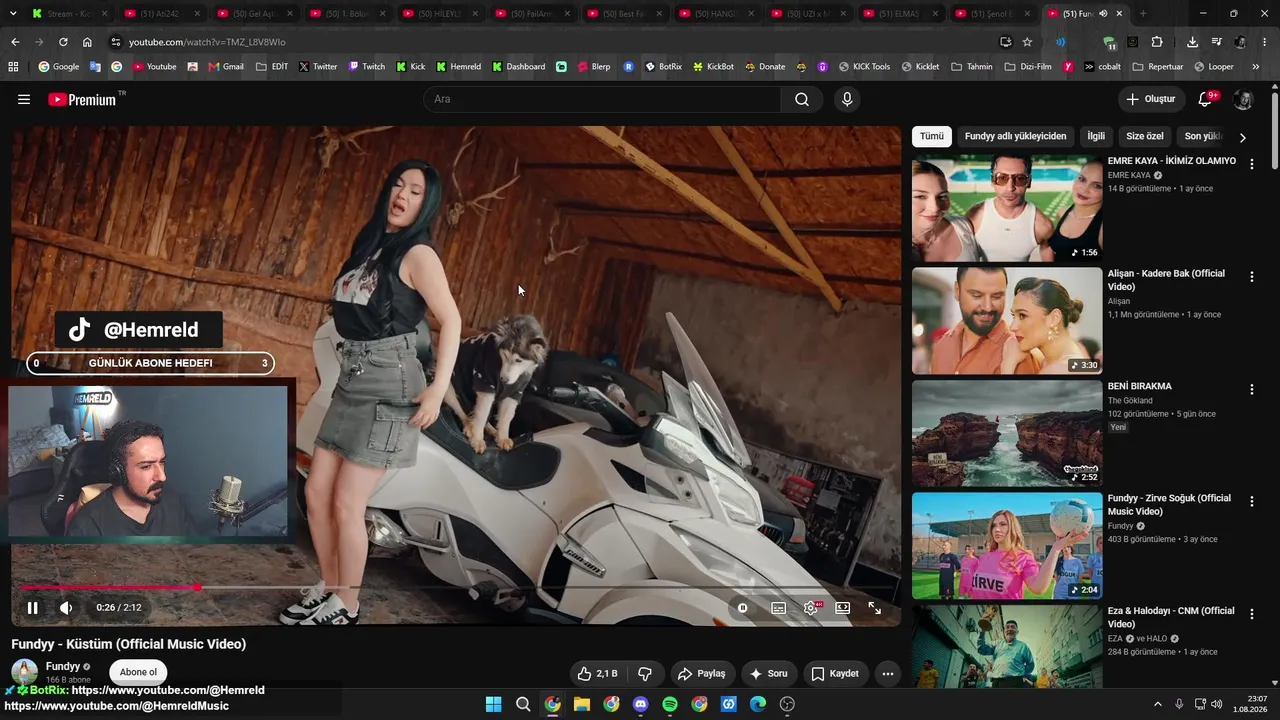Screen dimensions: 1280x720
Task: Open the Kick bookmark
Action: coord(410,67)
